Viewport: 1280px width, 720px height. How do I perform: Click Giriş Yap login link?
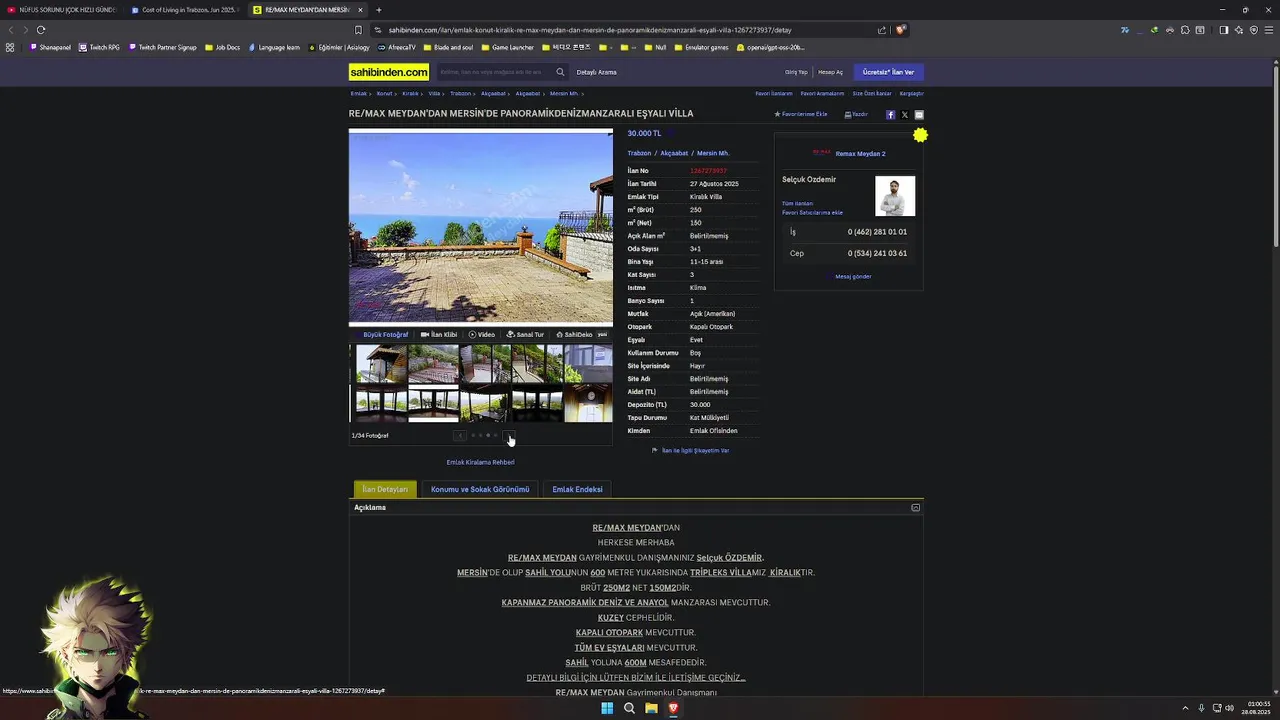796,72
